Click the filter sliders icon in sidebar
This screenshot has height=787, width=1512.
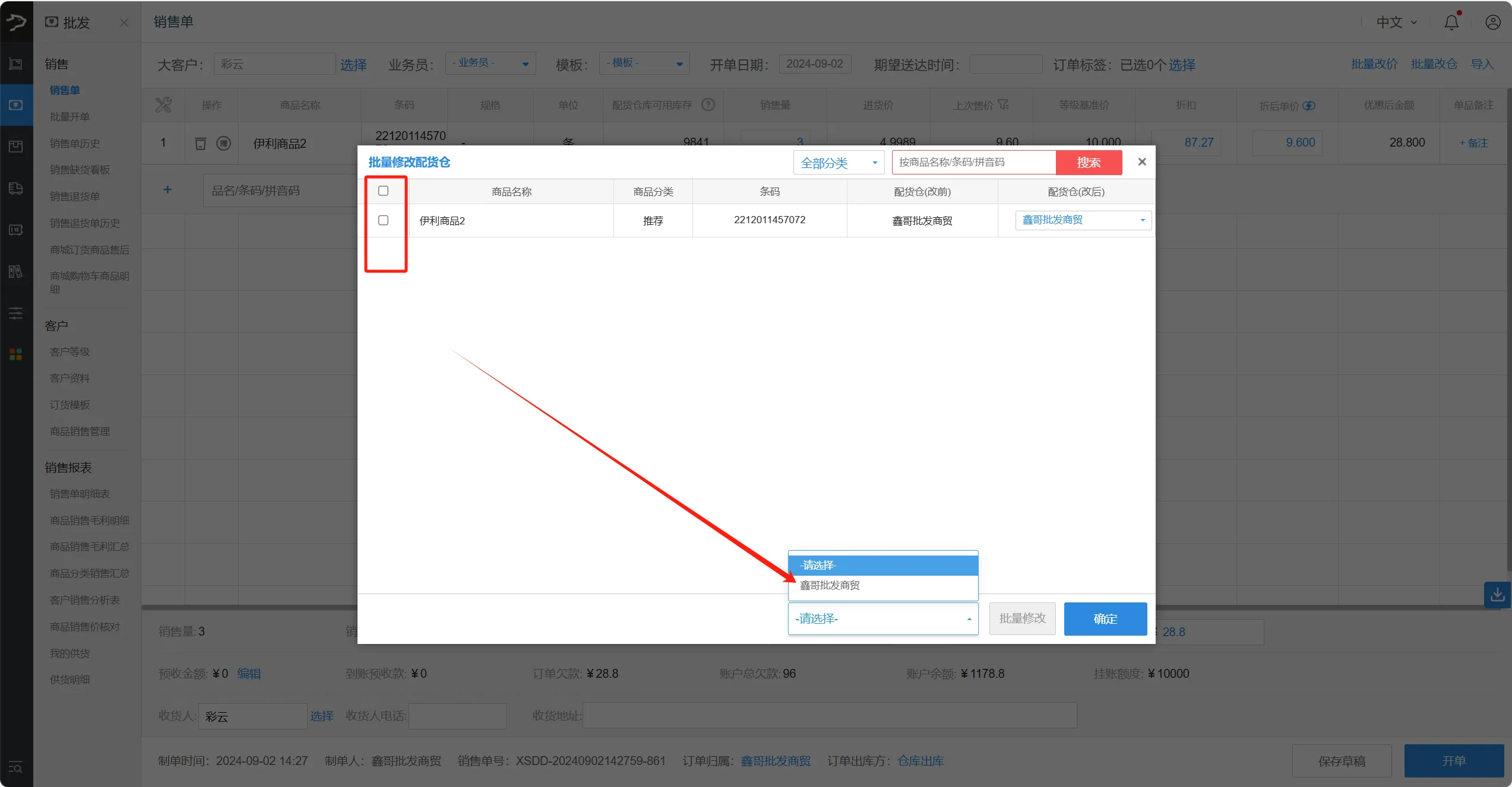[16, 313]
